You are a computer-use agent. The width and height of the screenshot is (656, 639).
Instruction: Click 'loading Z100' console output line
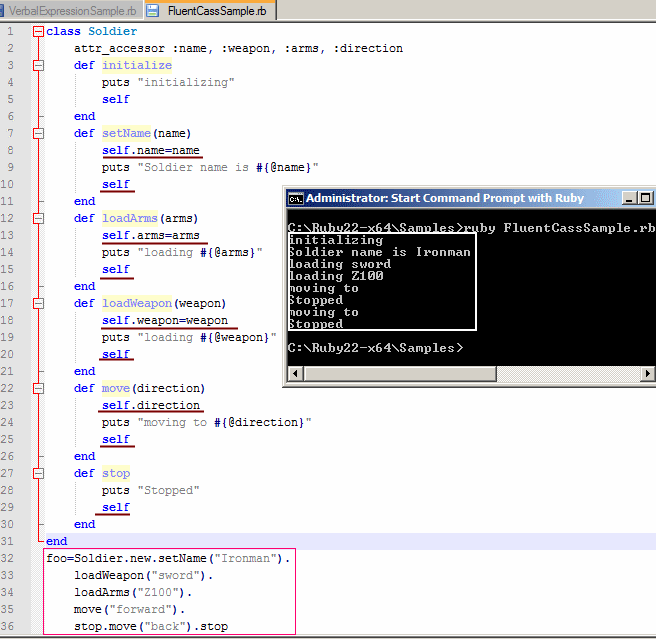pyautogui.click(x=336, y=276)
